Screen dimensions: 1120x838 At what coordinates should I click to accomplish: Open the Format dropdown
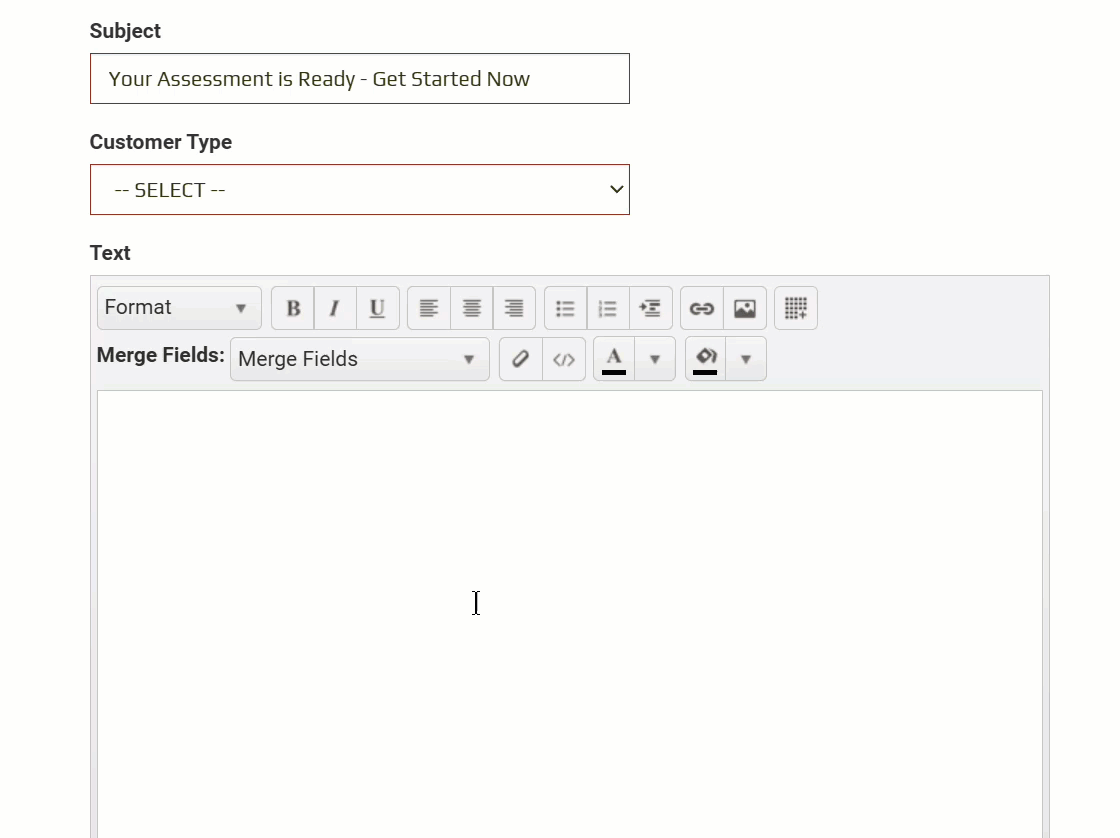[x=179, y=308]
